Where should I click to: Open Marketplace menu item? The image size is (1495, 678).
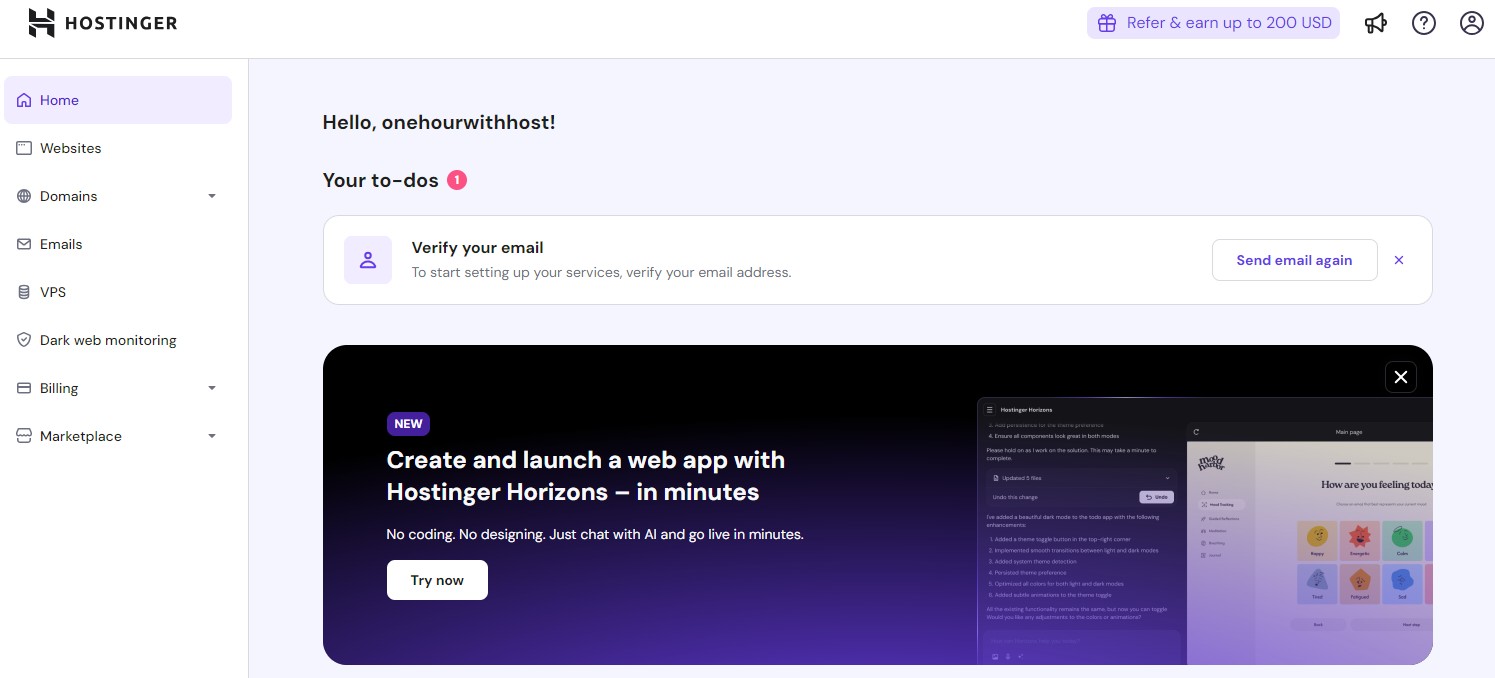pyautogui.click(x=118, y=436)
